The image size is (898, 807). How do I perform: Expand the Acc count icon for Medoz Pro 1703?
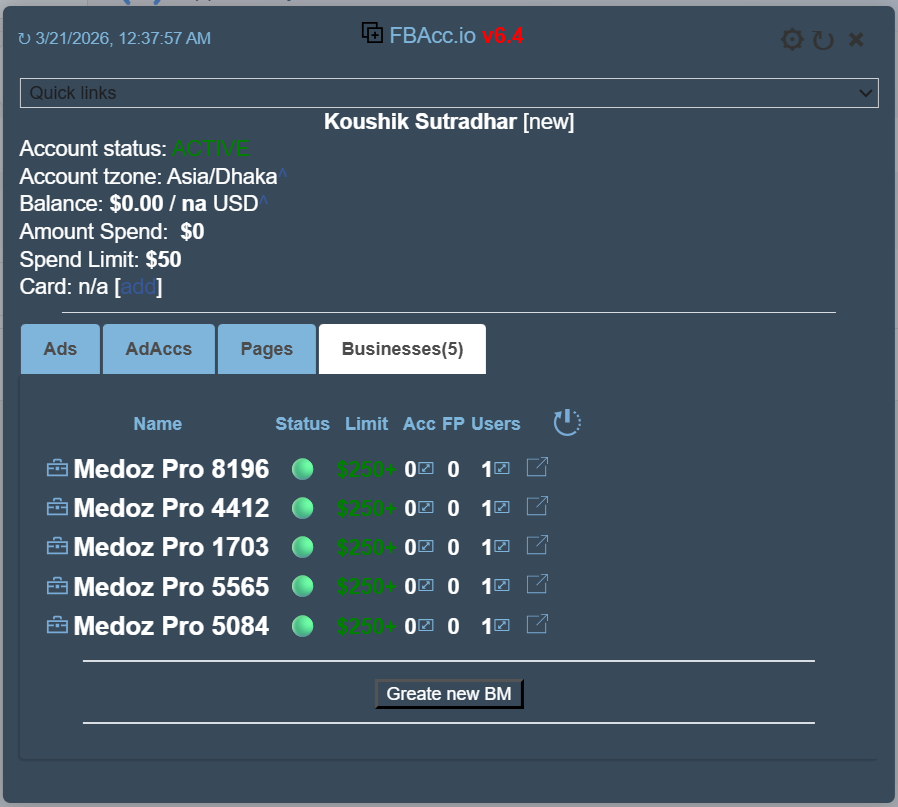(427, 546)
